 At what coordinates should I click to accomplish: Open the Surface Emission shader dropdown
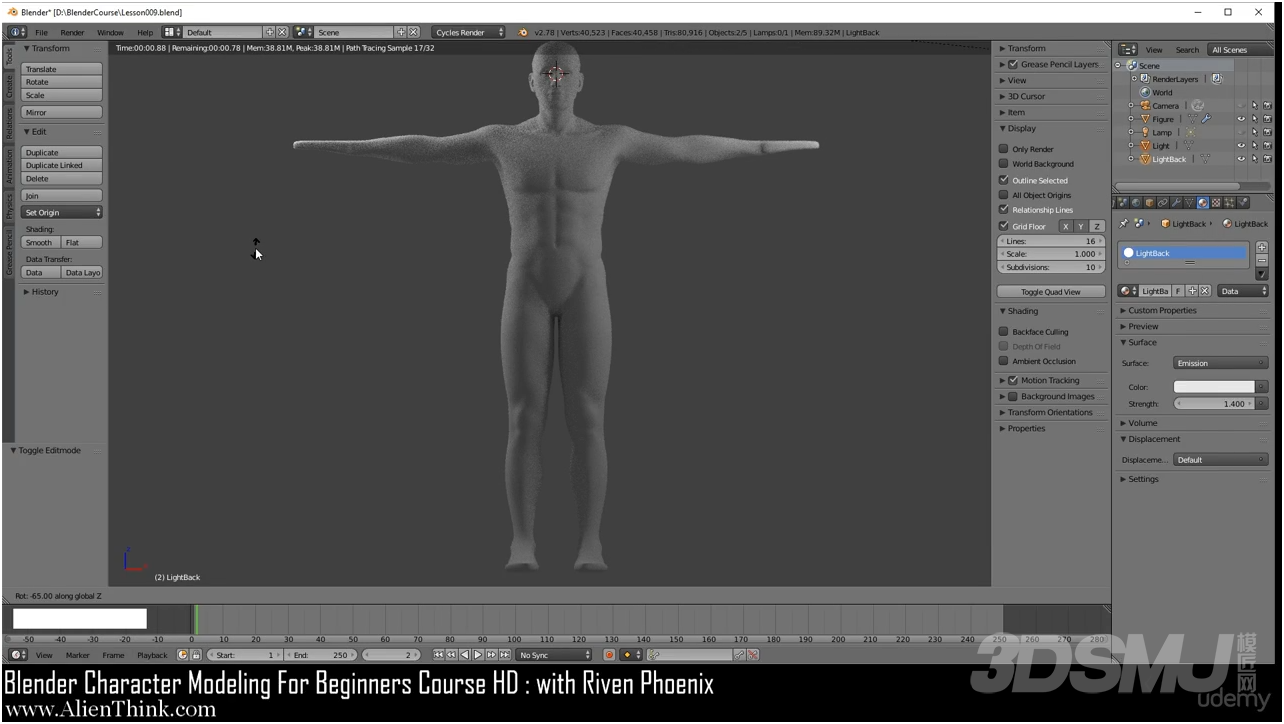1220,363
